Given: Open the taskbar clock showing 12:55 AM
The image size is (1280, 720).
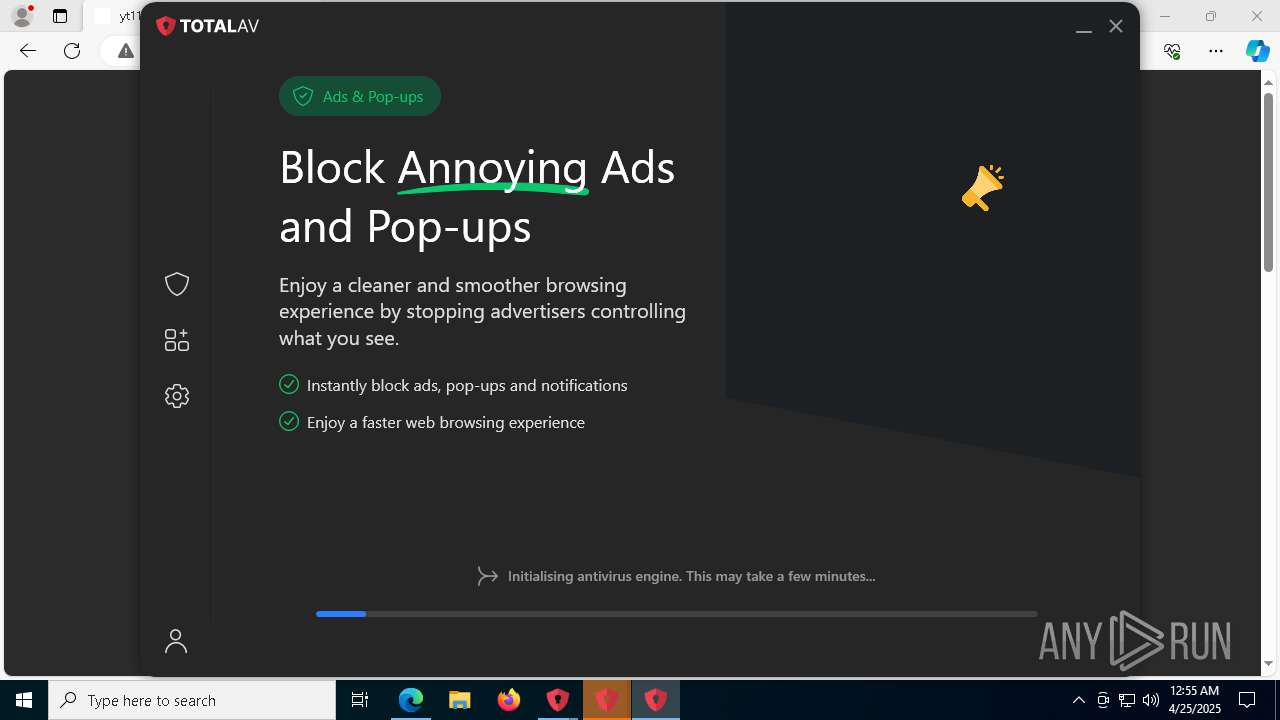Looking at the screenshot, I should click(x=1195, y=700).
